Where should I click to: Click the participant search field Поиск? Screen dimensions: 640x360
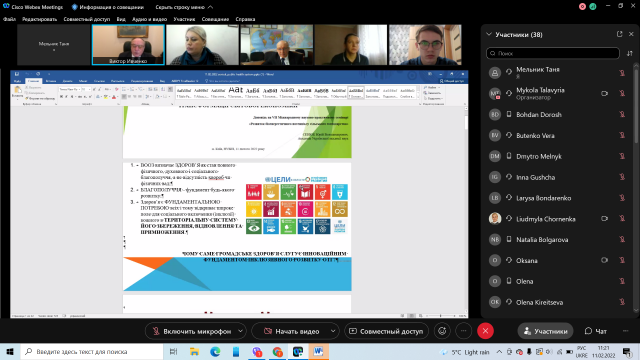coord(553,53)
